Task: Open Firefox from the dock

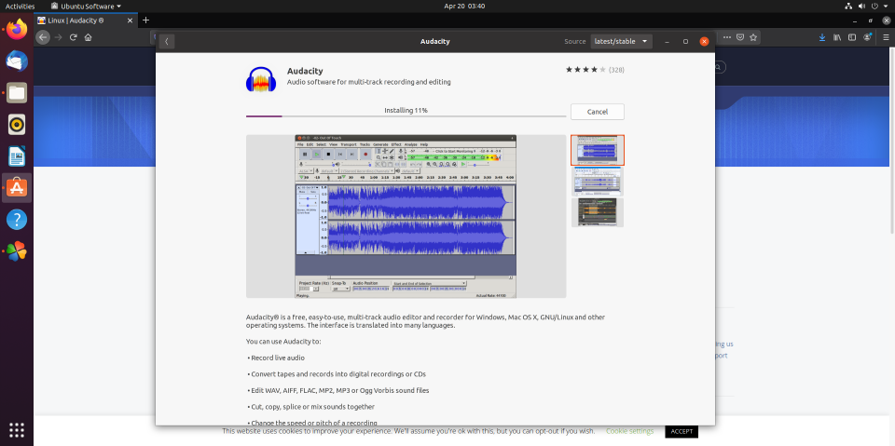Action: 16,29
